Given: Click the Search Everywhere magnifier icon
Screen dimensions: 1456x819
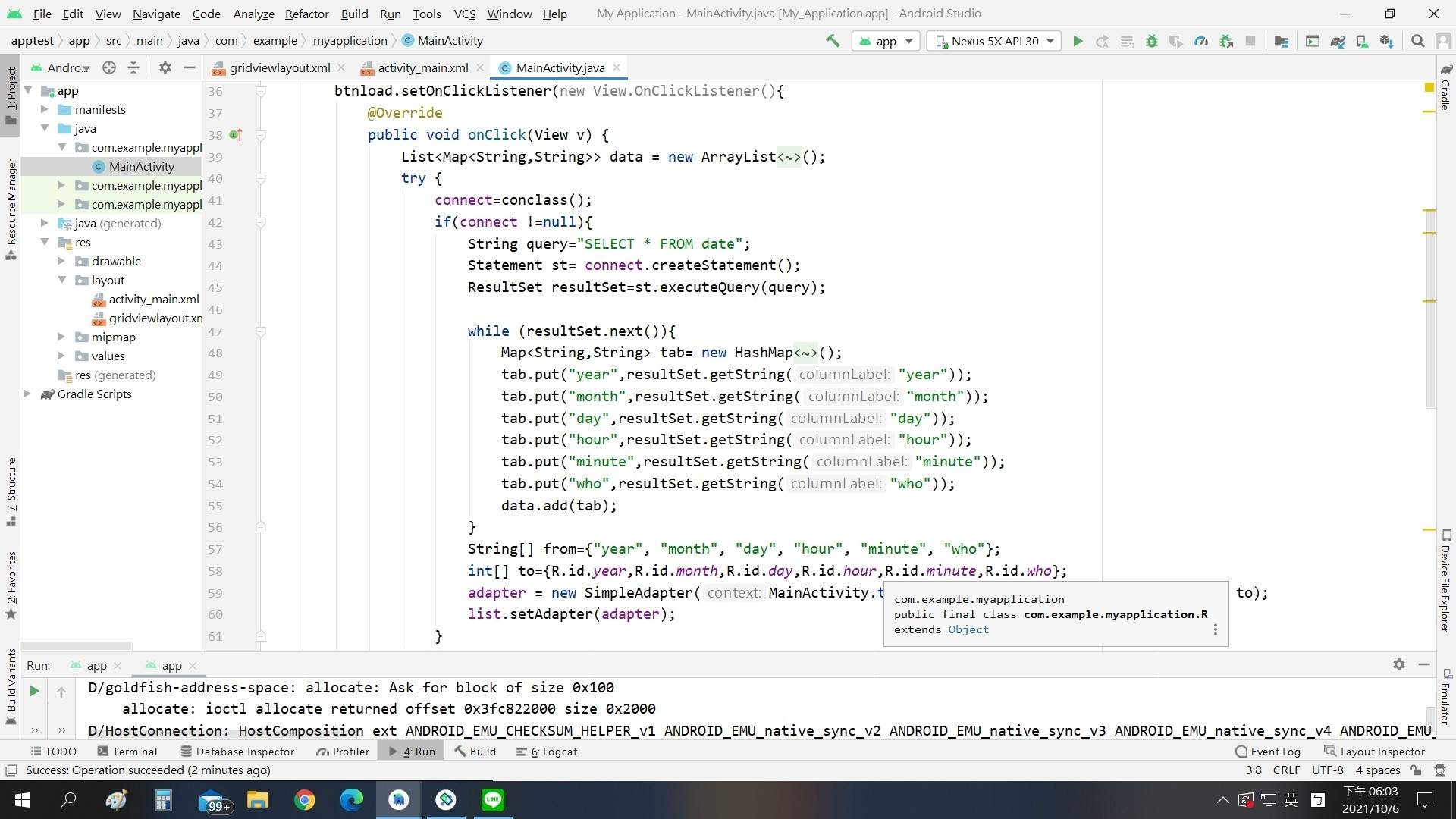Looking at the screenshot, I should coord(1417,41).
